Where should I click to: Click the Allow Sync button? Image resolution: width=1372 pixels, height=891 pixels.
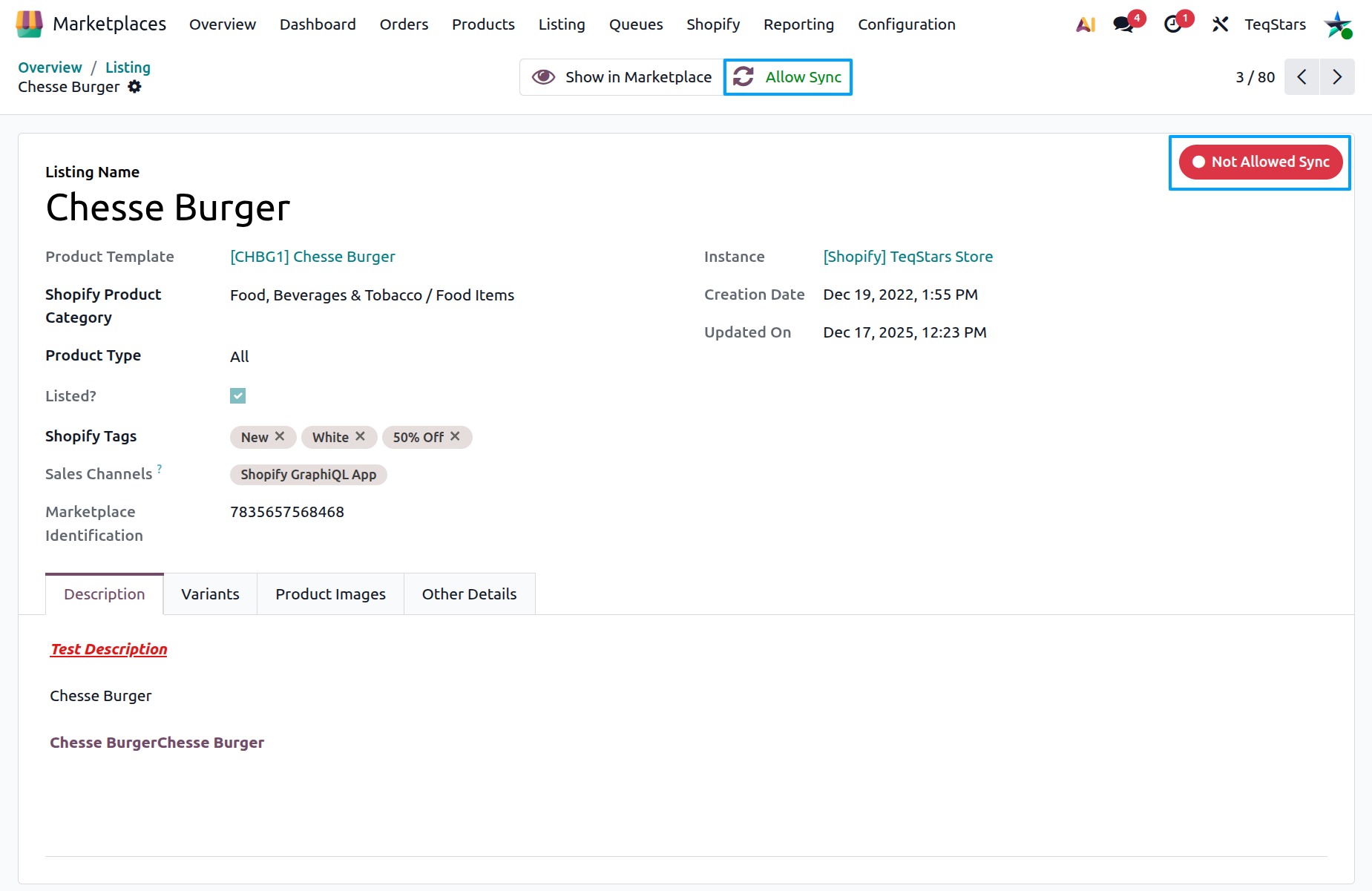tap(788, 77)
